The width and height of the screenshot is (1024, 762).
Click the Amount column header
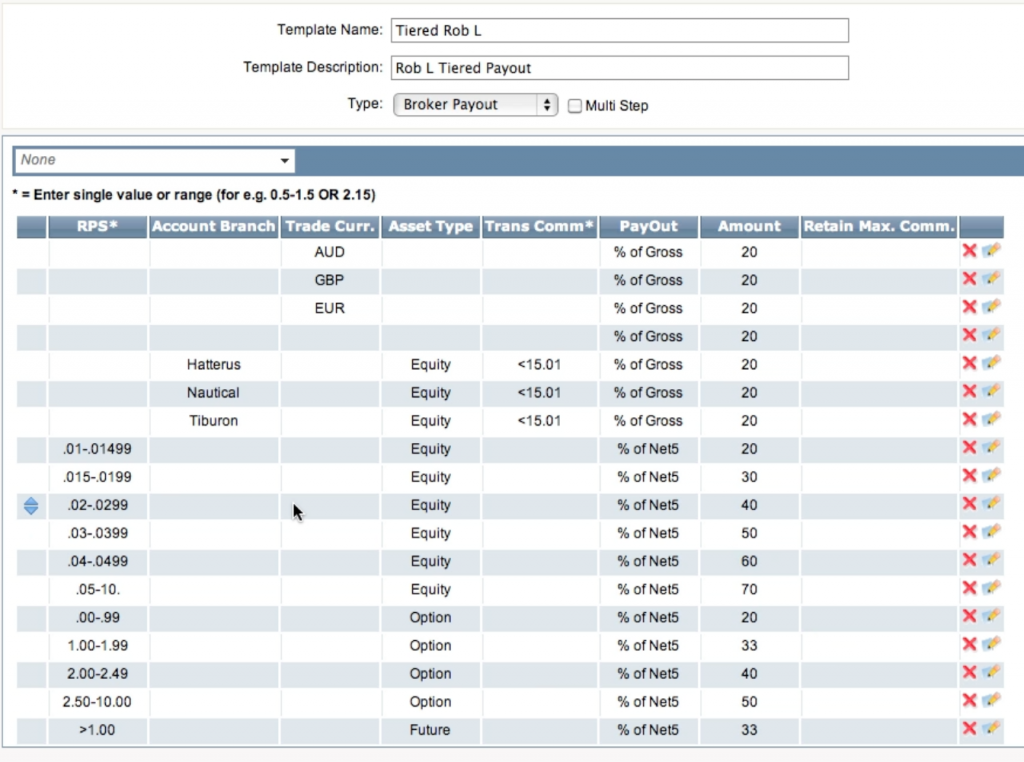click(749, 226)
